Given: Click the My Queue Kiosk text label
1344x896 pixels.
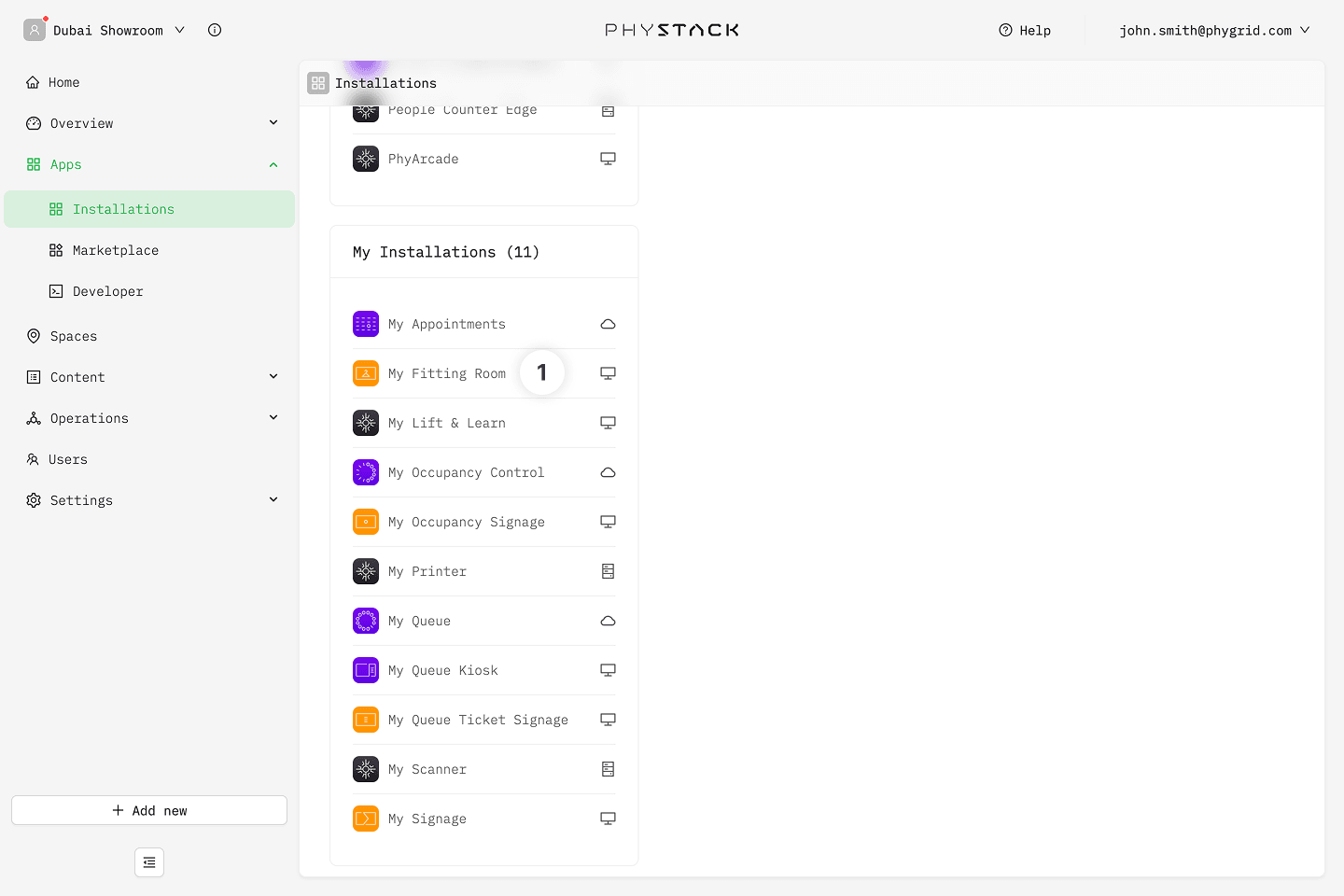Looking at the screenshot, I should (443, 670).
